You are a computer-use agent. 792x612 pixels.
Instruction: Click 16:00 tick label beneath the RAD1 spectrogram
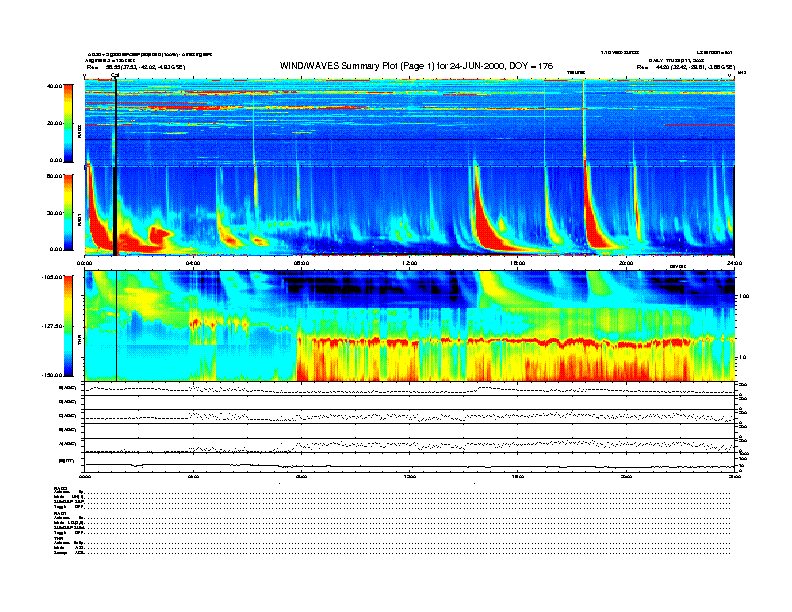coord(518,263)
